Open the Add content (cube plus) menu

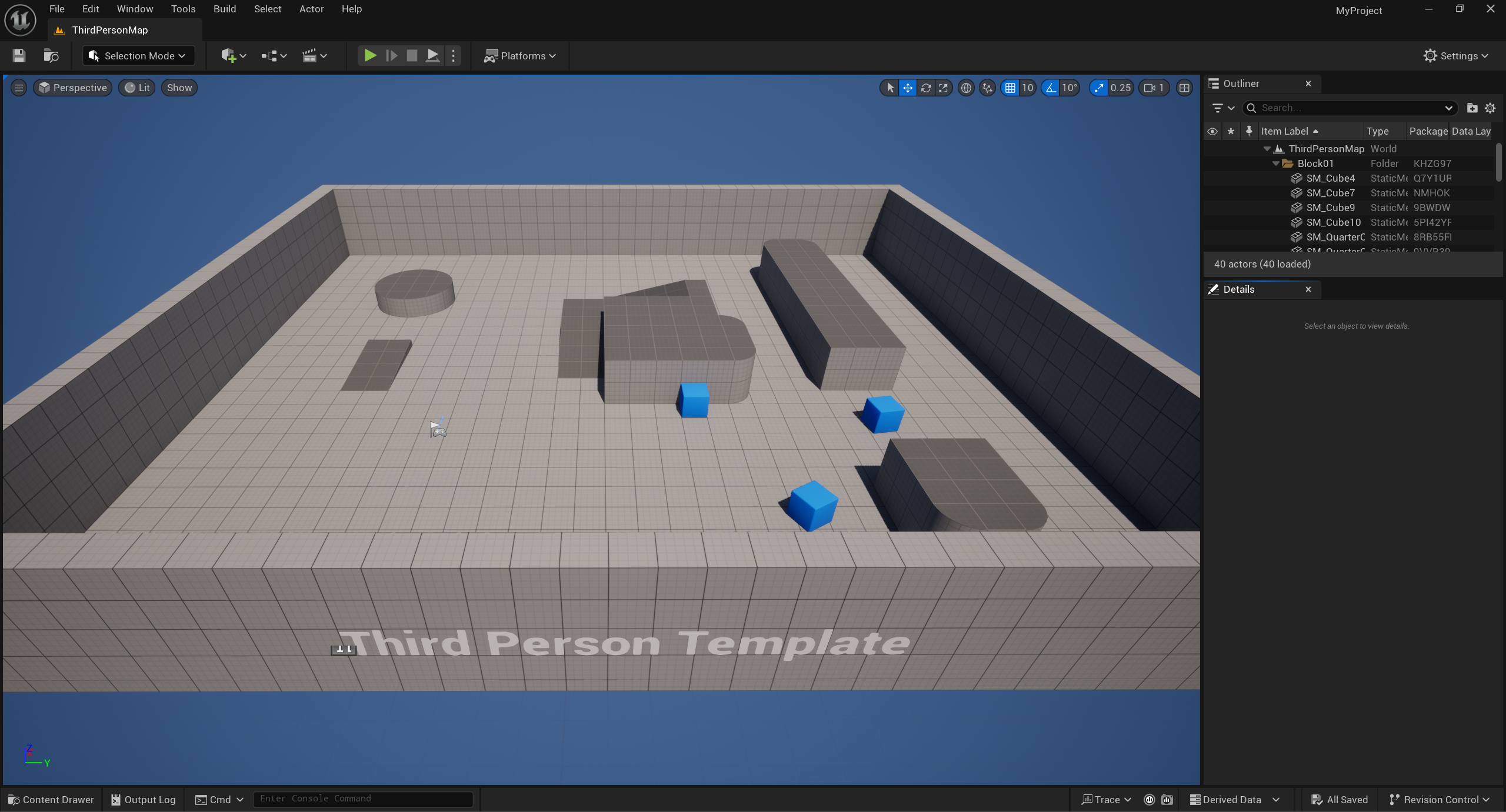(x=234, y=56)
